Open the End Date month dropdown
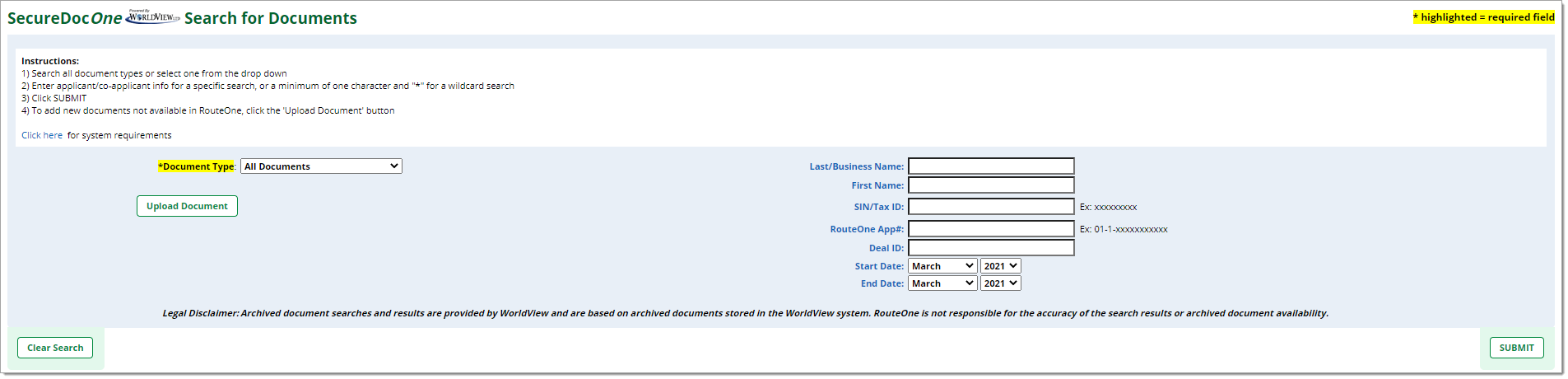This screenshot has width=1568, height=379. 942,283
